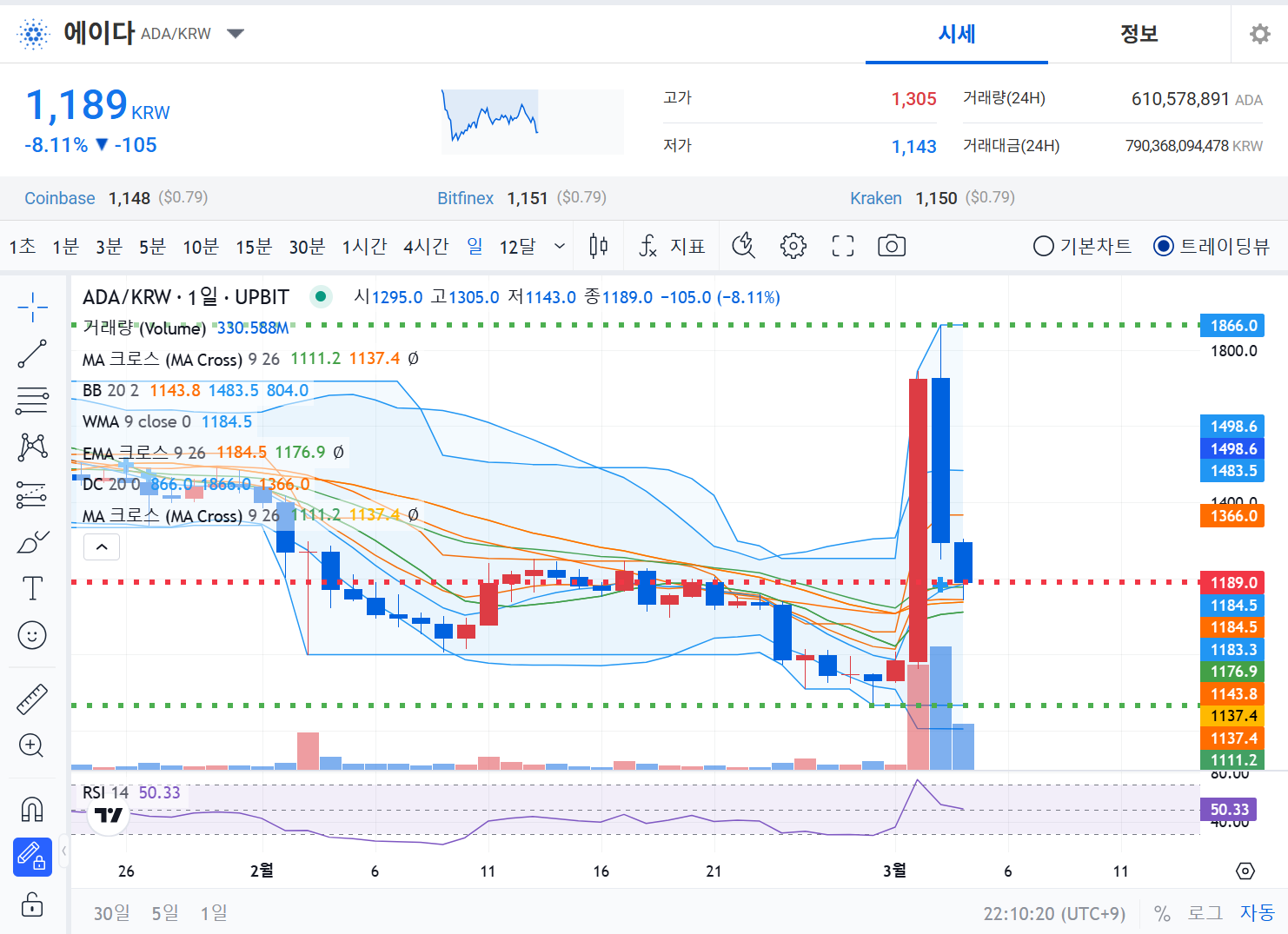Image resolution: width=1288 pixels, height=934 pixels.
Task: Open the alert clock tool
Action: 743,246
